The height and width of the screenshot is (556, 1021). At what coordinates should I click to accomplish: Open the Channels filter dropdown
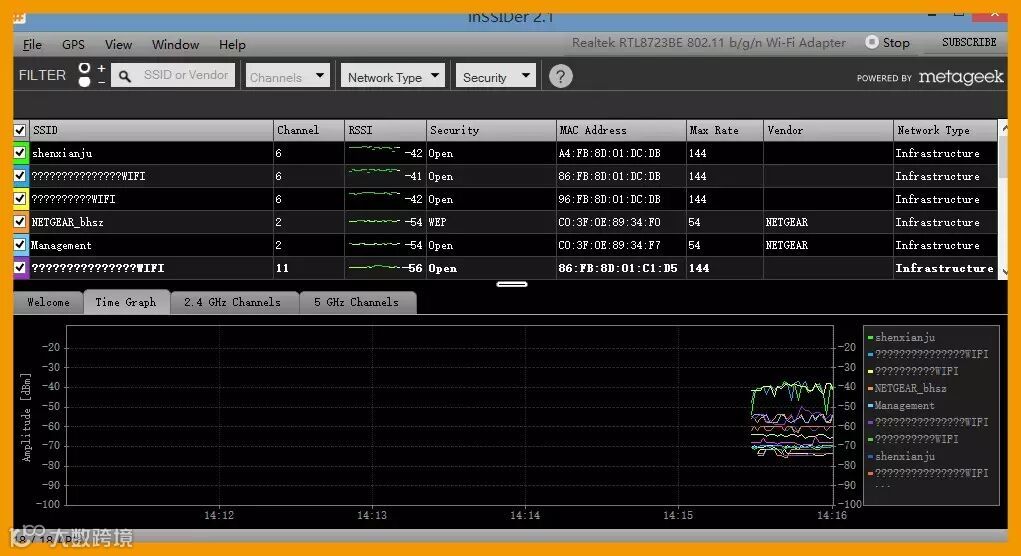287,76
